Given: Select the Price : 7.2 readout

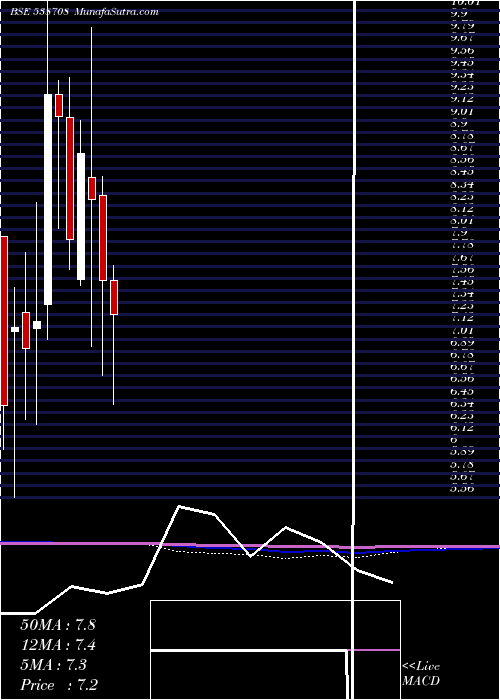Looking at the screenshot, I should point(59,685).
